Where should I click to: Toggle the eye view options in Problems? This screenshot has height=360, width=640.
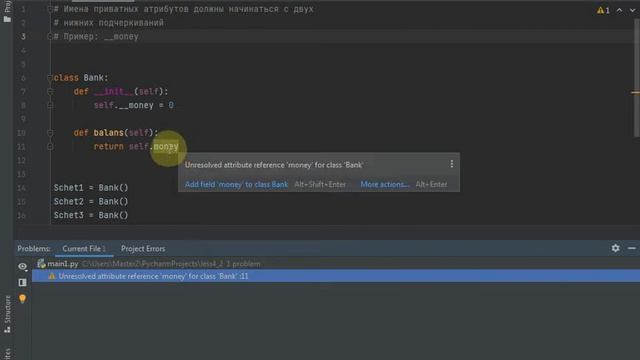click(22, 266)
